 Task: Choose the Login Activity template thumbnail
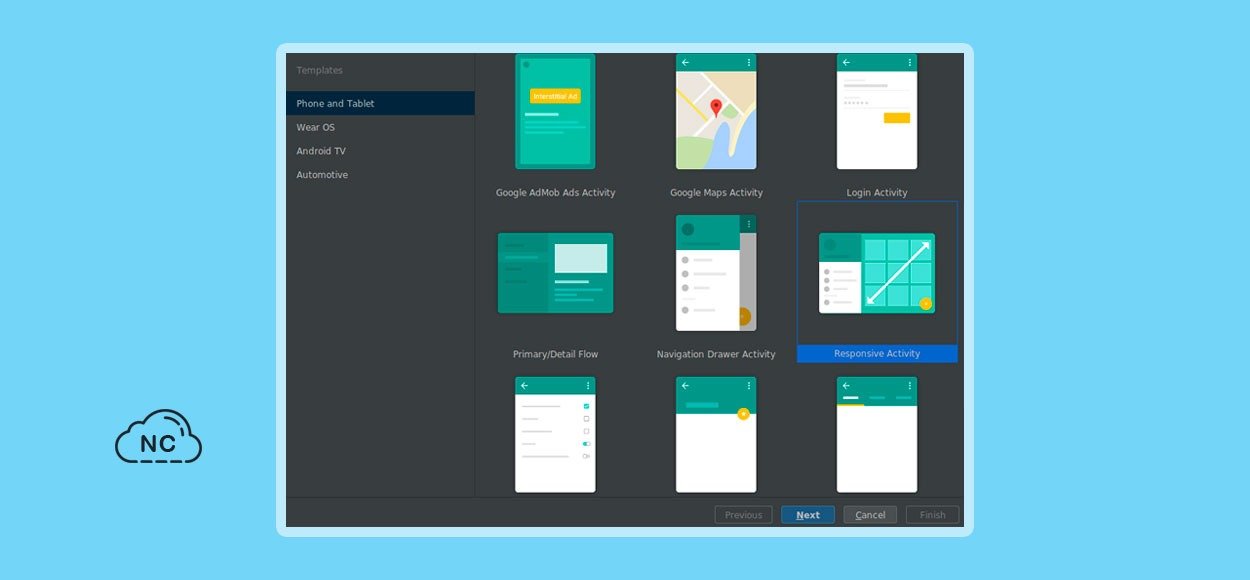tap(877, 111)
